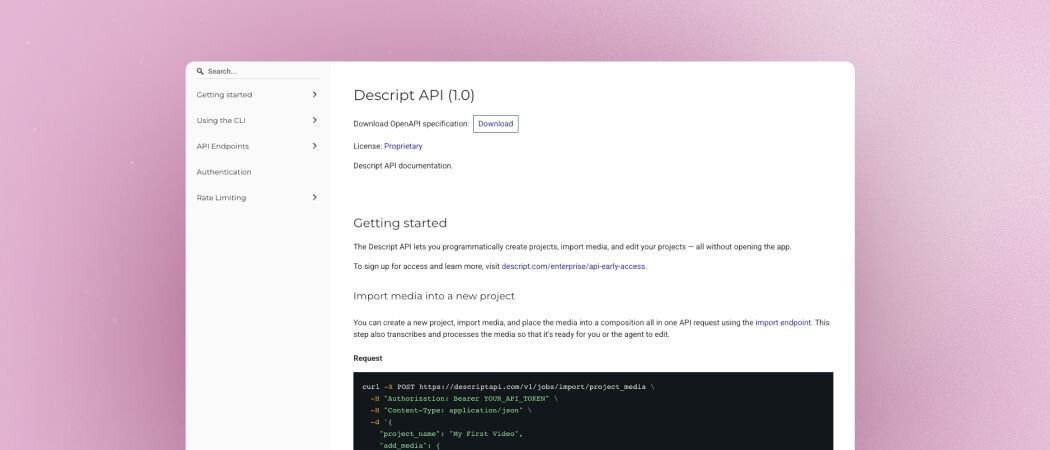Open the Proprietary license link
Screen dimensions: 1050x450
403,146
